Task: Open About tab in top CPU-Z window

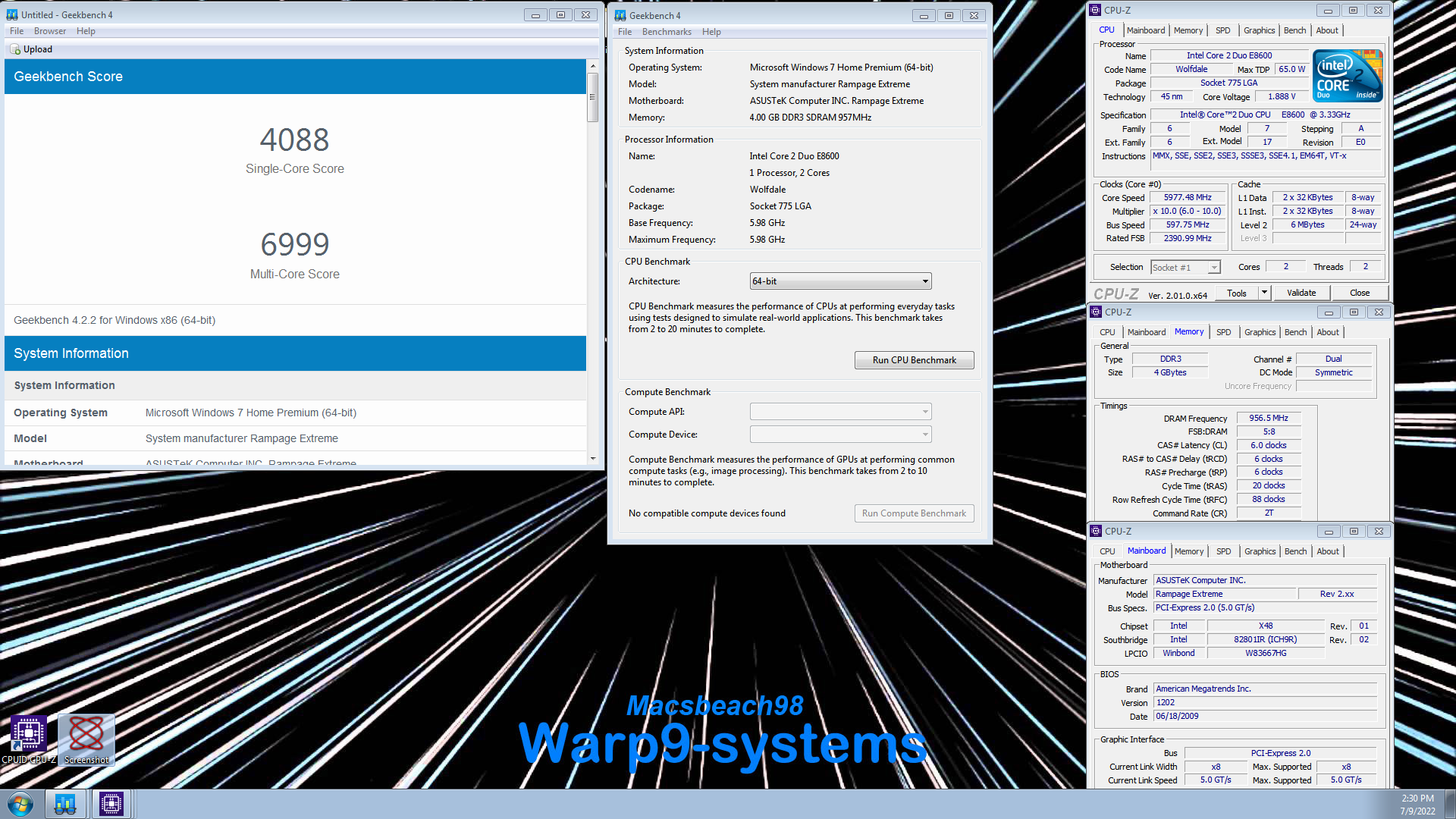Action: 1327,30
